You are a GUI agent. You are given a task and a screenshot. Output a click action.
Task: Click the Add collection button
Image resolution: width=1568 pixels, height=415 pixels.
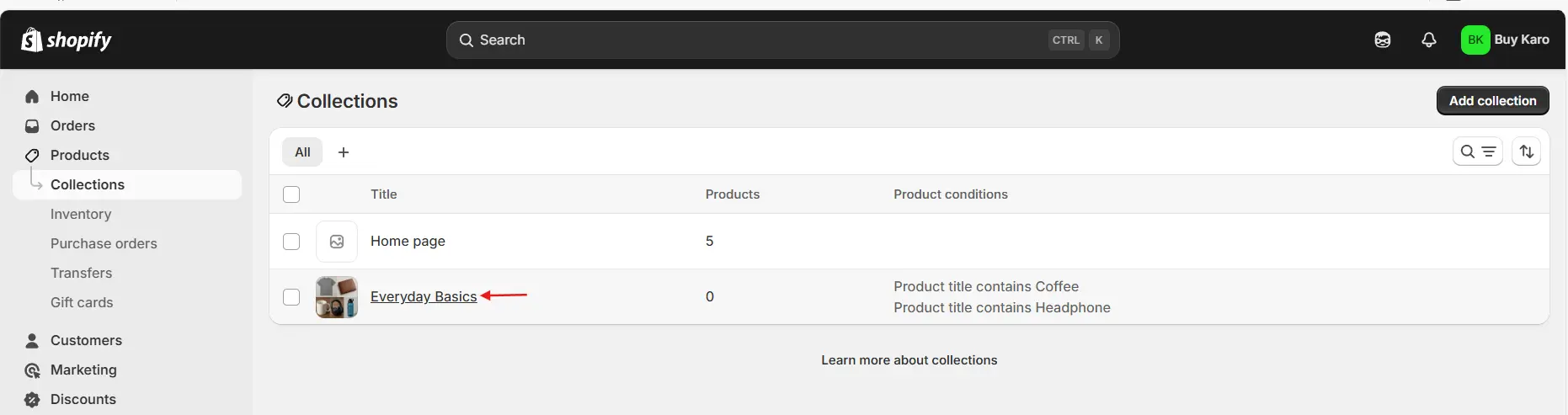click(1492, 101)
